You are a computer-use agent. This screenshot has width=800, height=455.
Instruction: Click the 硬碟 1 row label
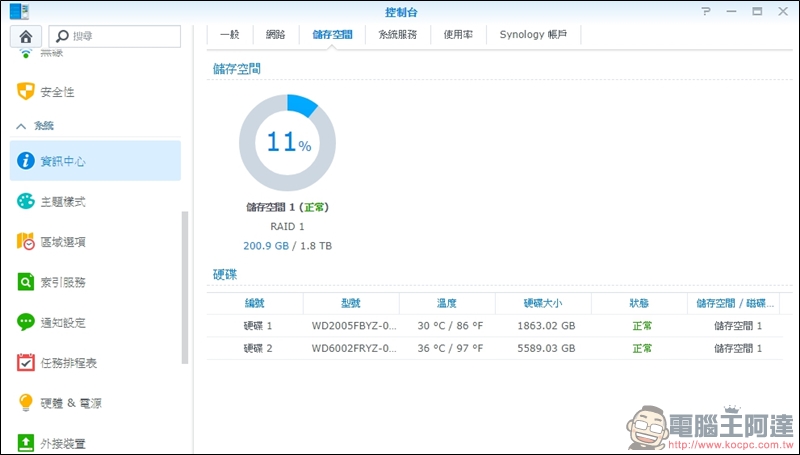pos(258,326)
